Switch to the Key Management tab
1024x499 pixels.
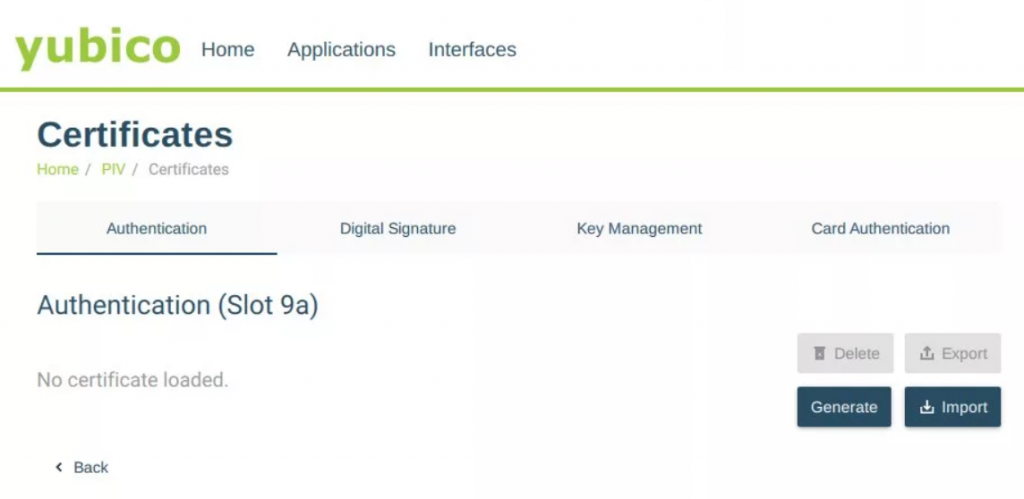[639, 229]
